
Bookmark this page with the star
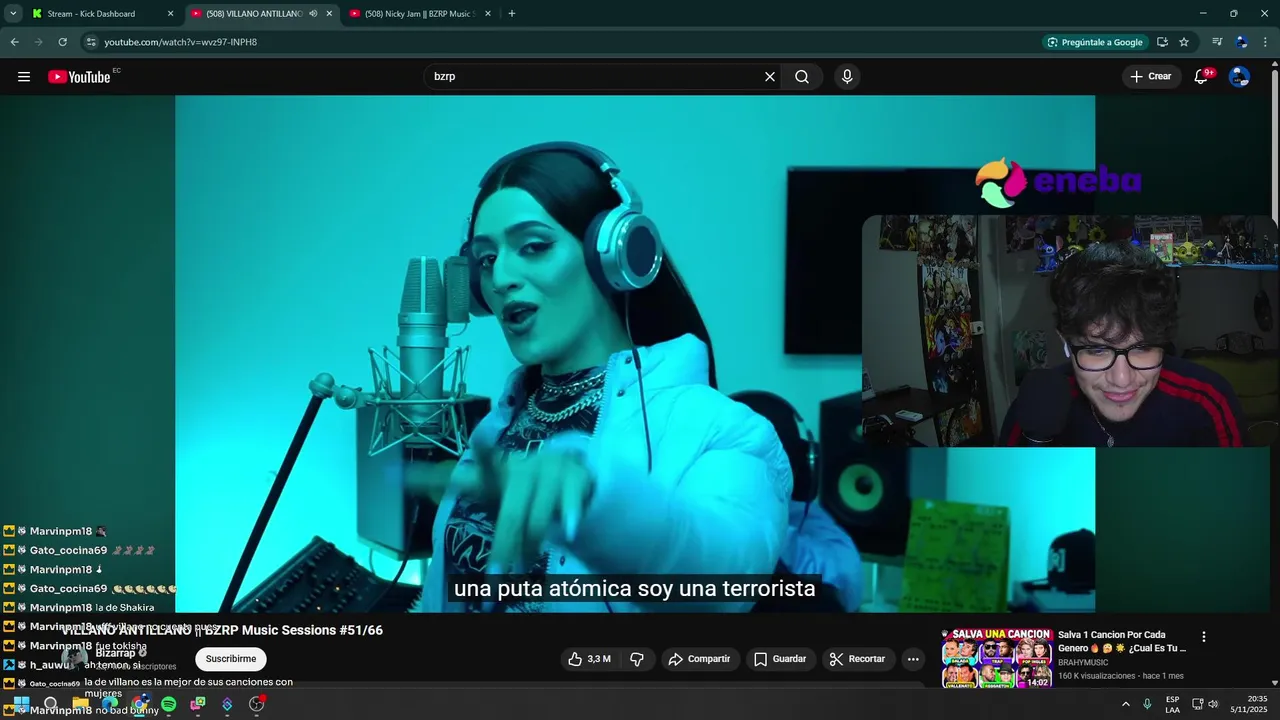click(x=1184, y=42)
